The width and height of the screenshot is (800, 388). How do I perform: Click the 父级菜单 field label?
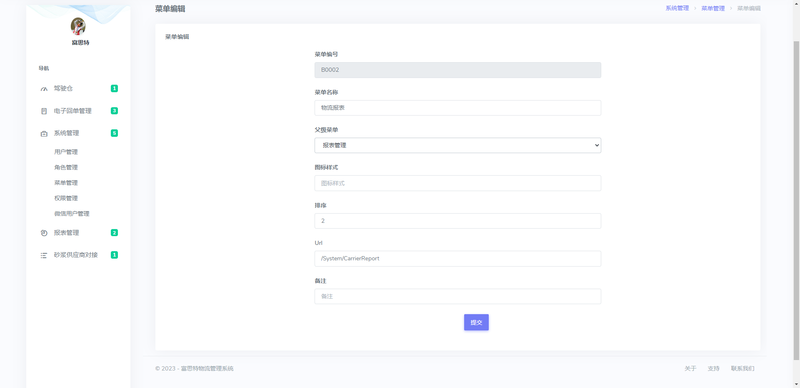(x=326, y=130)
